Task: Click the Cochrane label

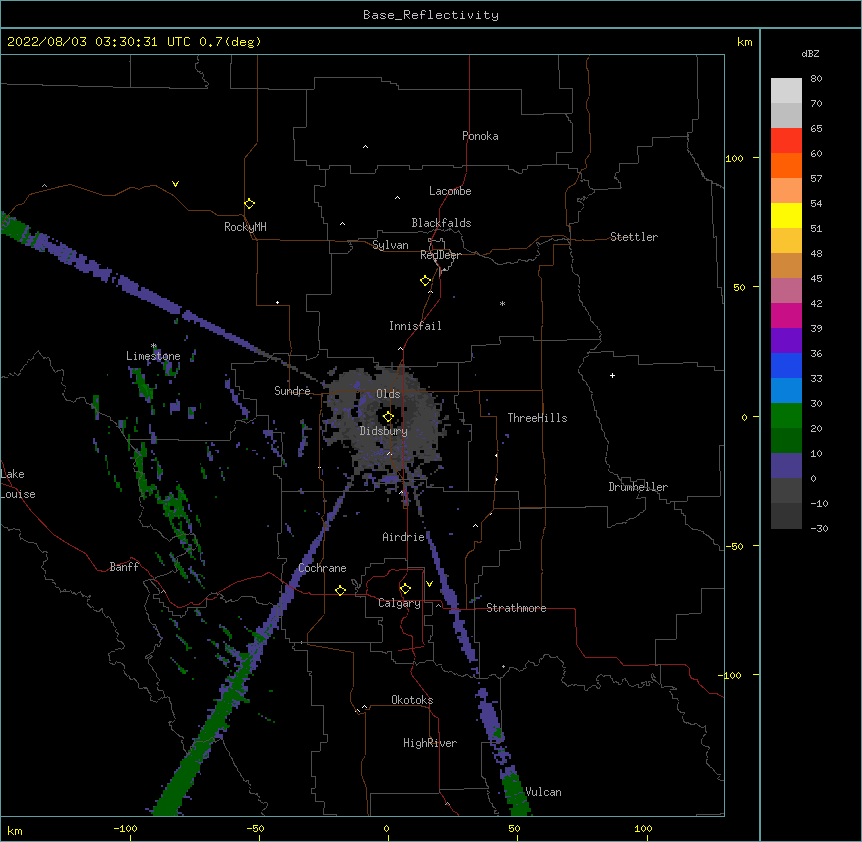Action: pos(322,568)
